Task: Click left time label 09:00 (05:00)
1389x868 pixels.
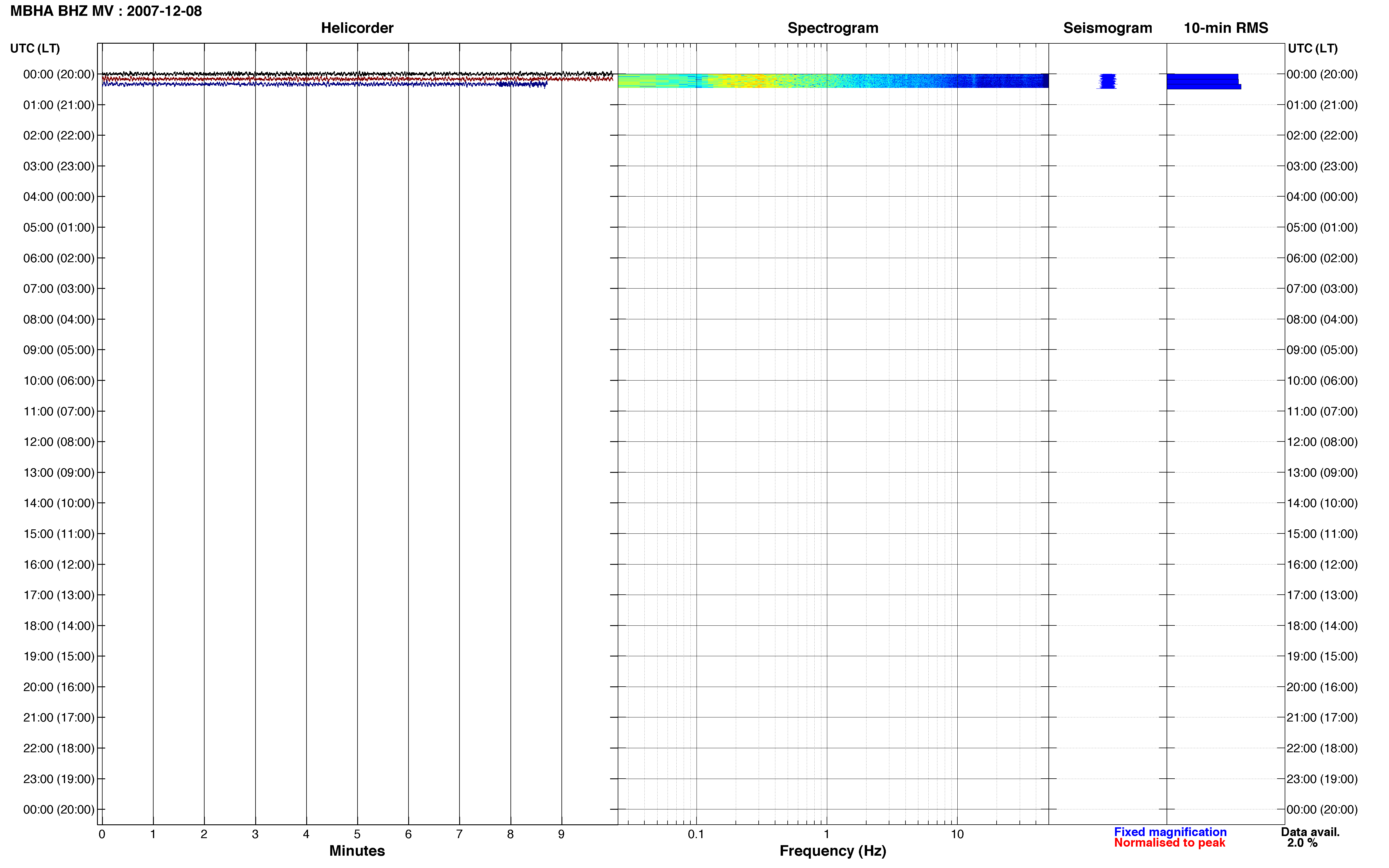Action: [x=59, y=350]
